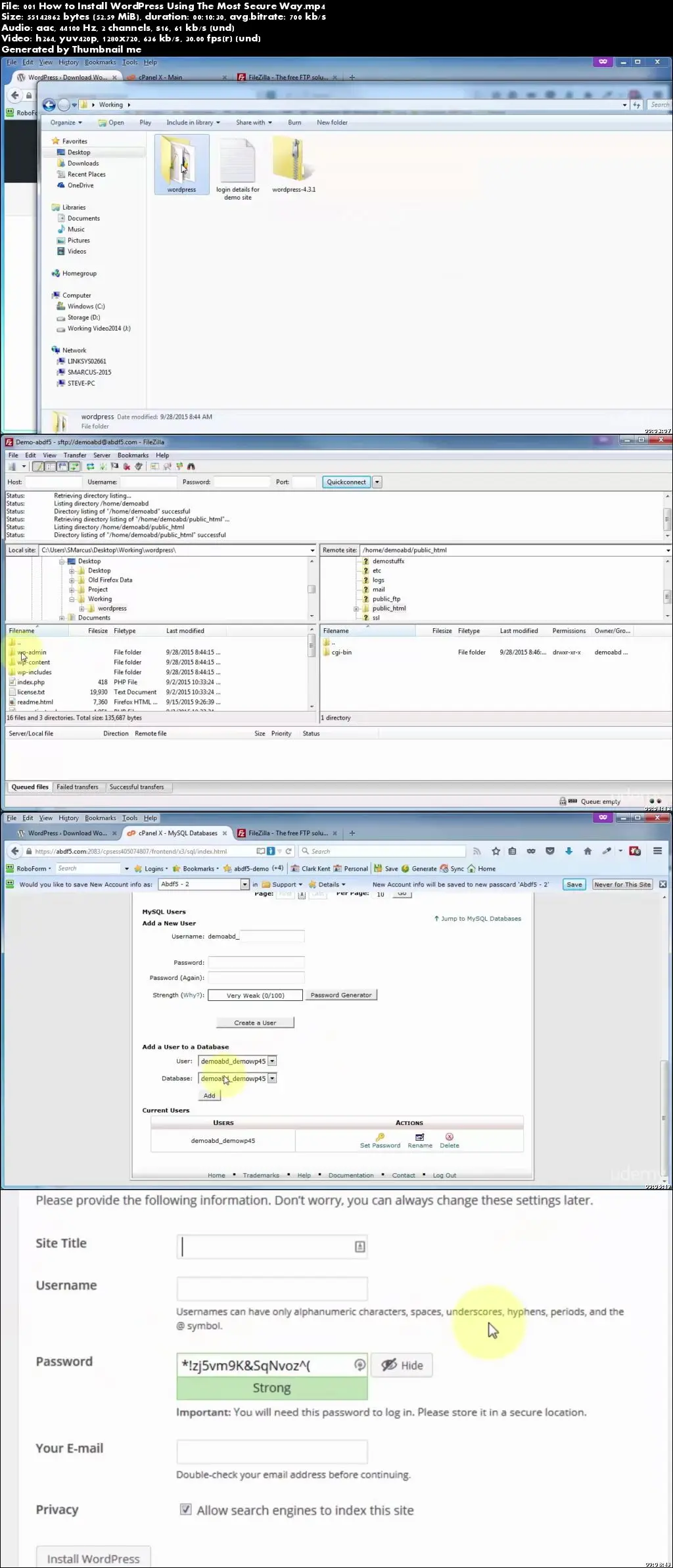
Task: Select wordpress-4.3.1 zip file in Explorer
Action: point(294,164)
